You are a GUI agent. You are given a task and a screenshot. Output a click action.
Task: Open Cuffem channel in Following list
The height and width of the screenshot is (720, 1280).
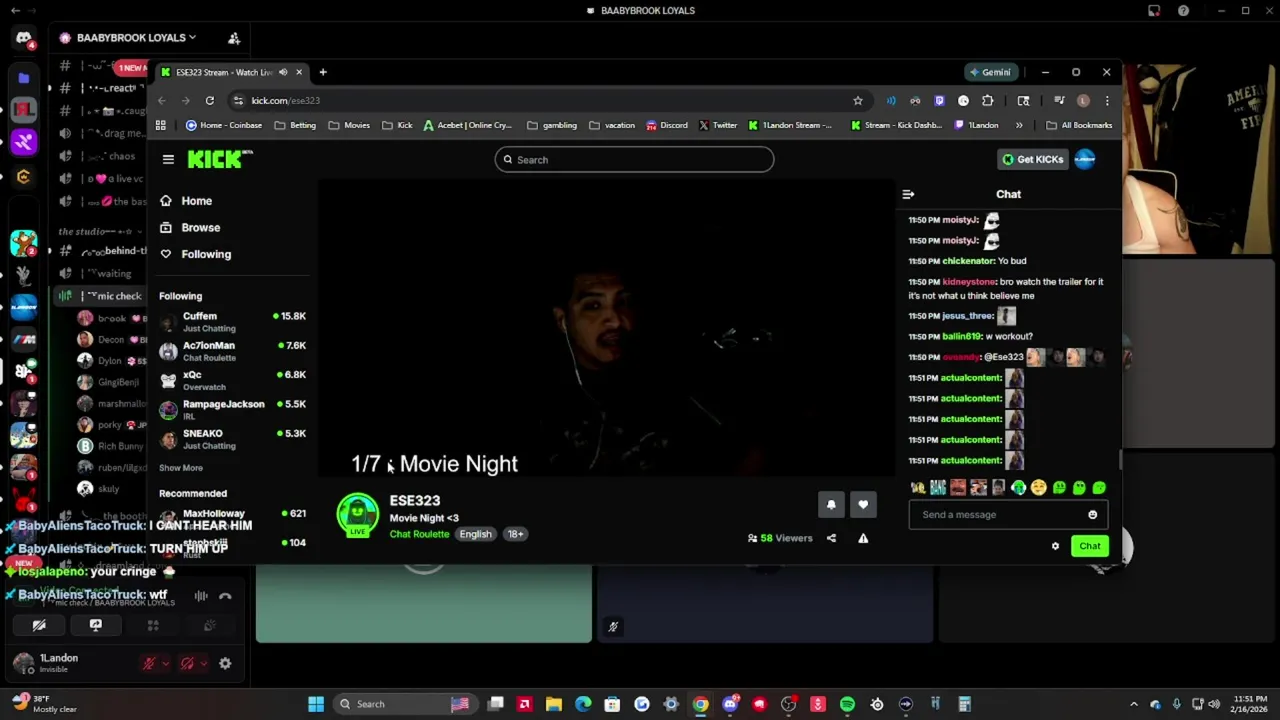(x=232, y=322)
